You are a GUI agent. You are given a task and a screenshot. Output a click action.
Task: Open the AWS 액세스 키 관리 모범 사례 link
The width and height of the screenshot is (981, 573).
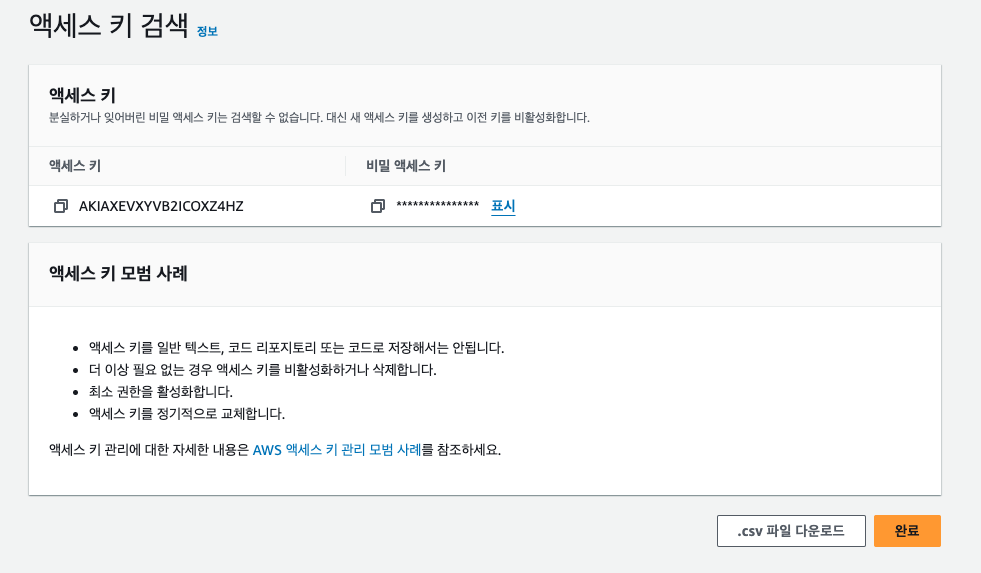(337, 450)
